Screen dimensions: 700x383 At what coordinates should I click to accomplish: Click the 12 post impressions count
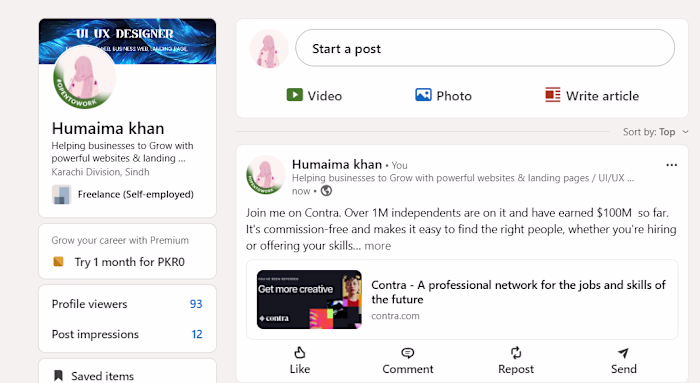[197, 334]
